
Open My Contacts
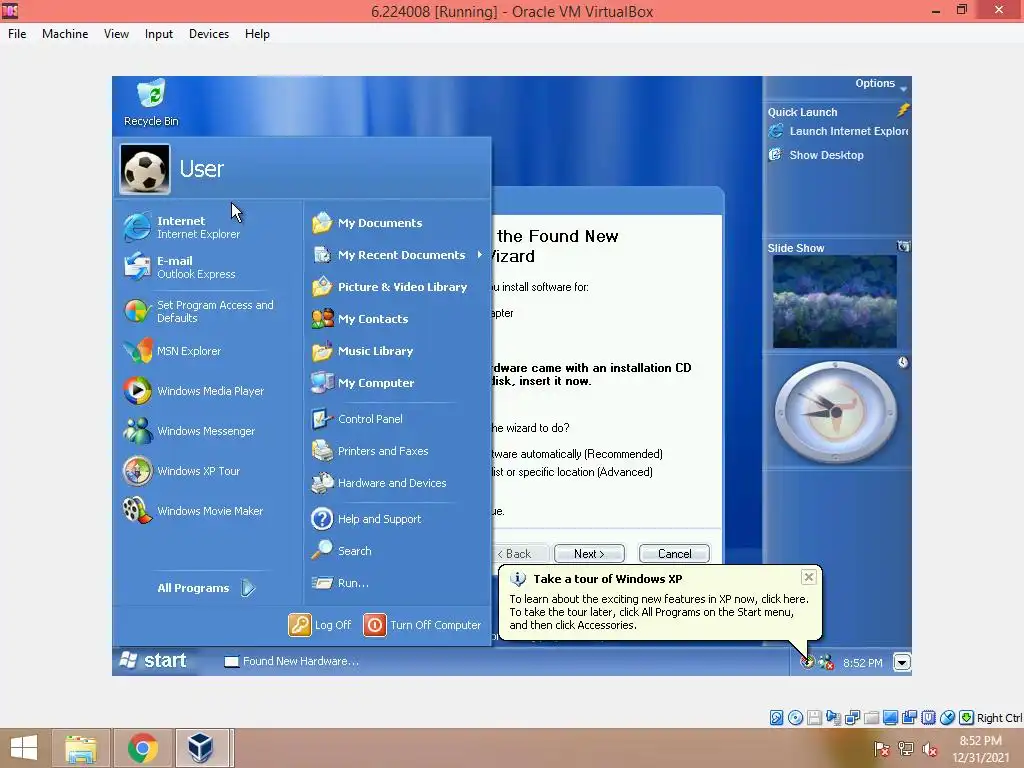[360, 319]
